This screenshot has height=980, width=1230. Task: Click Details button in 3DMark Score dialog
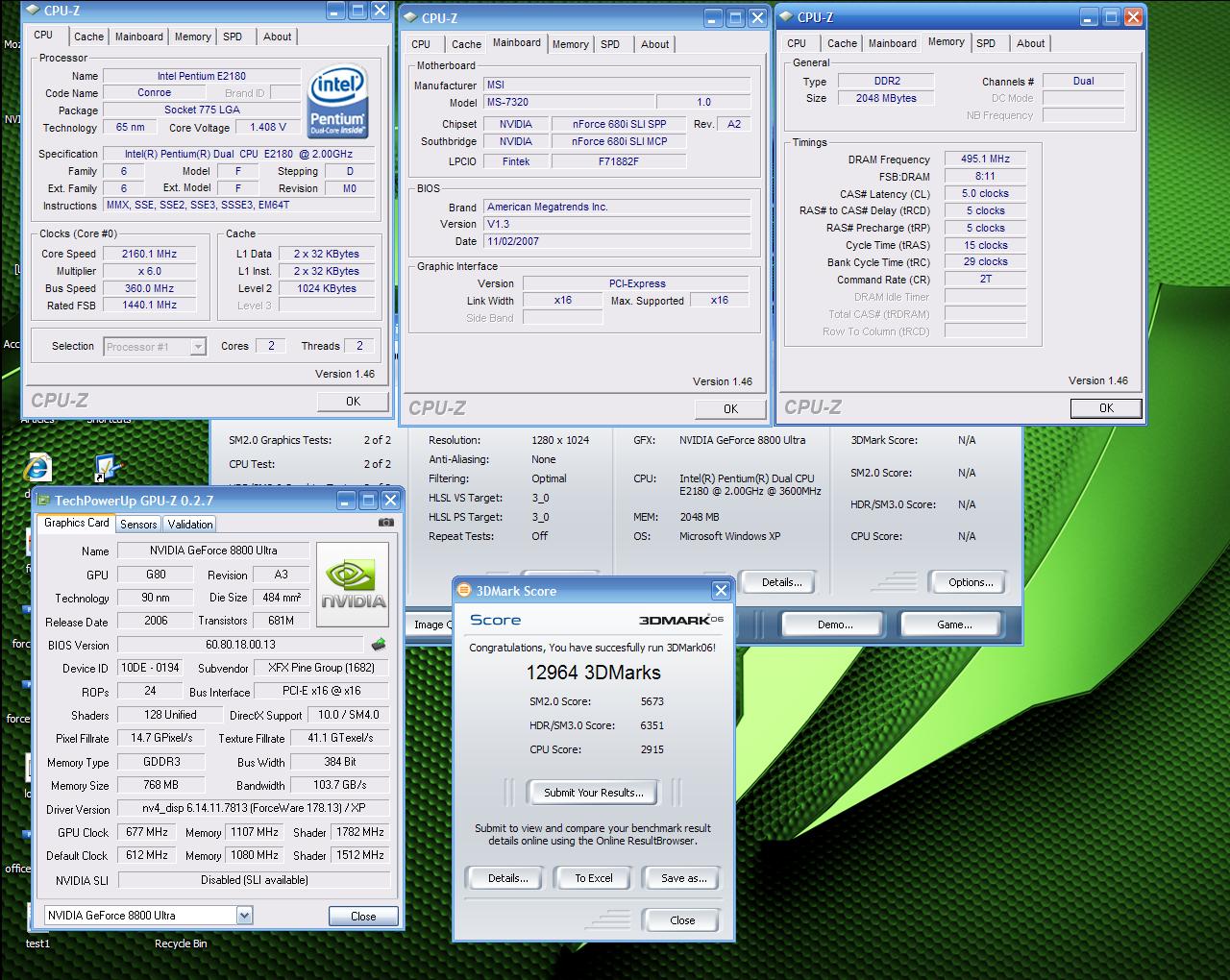point(507,878)
